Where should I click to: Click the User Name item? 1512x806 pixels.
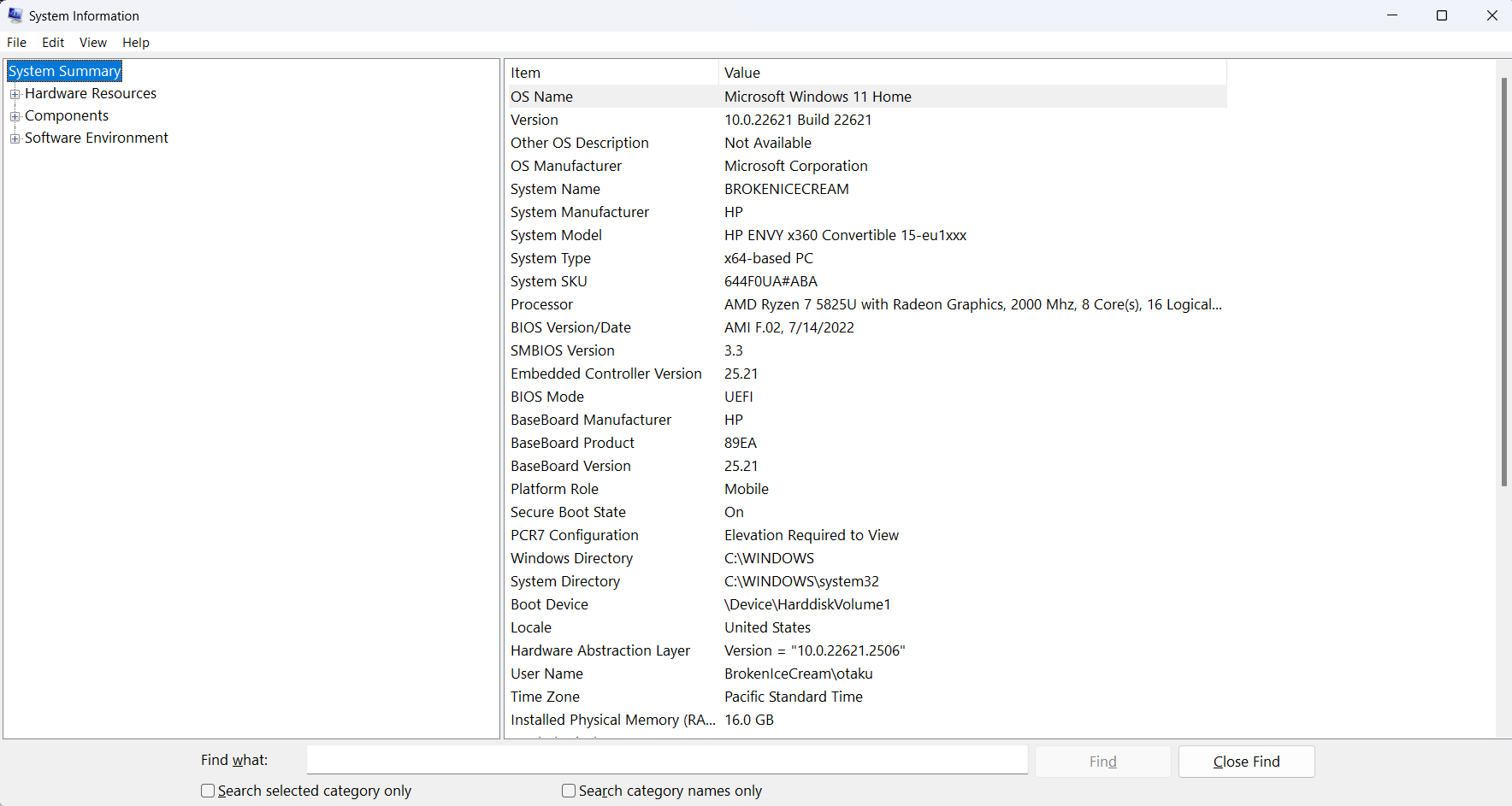tap(546, 674)
